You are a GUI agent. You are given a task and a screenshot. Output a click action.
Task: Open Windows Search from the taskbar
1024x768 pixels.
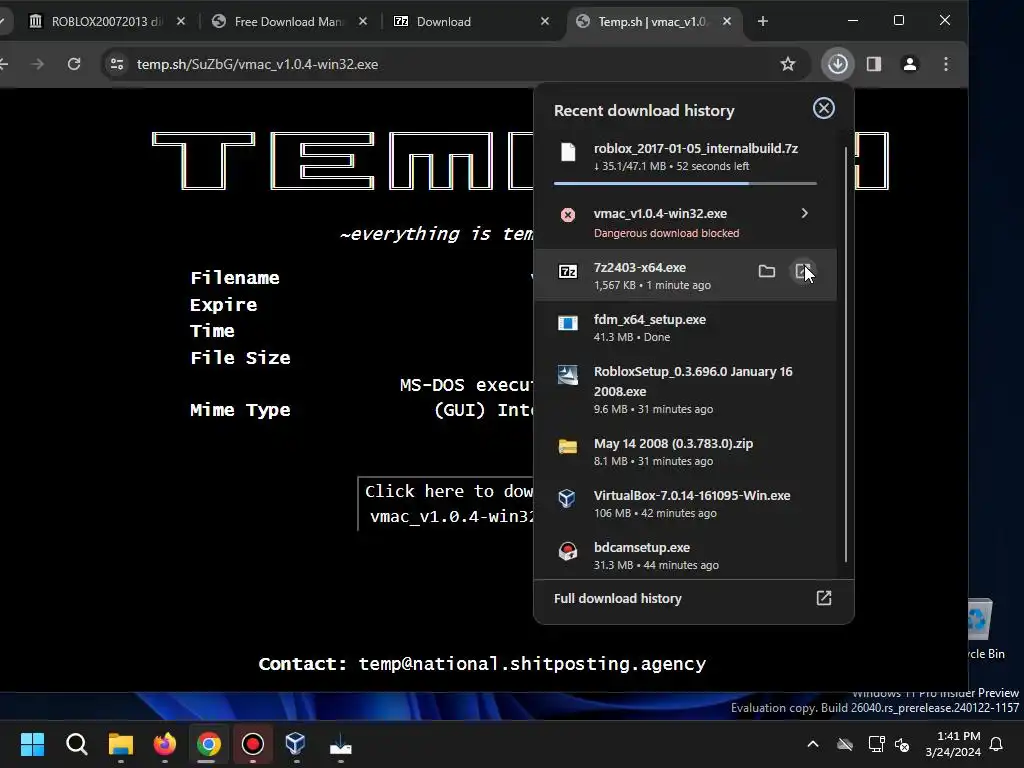(x=76, y=744)
